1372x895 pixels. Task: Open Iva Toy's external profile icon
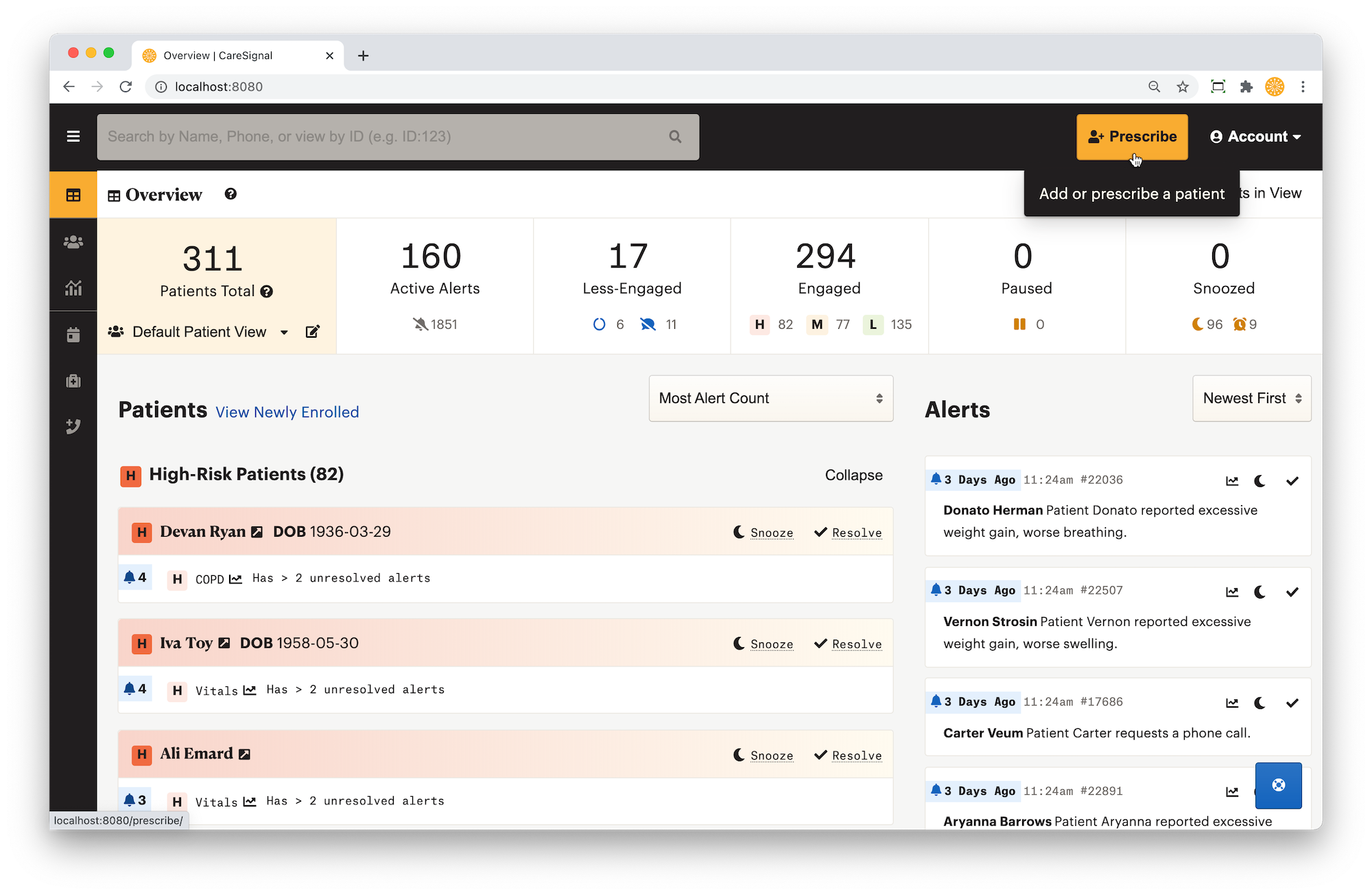coord(224,643)
